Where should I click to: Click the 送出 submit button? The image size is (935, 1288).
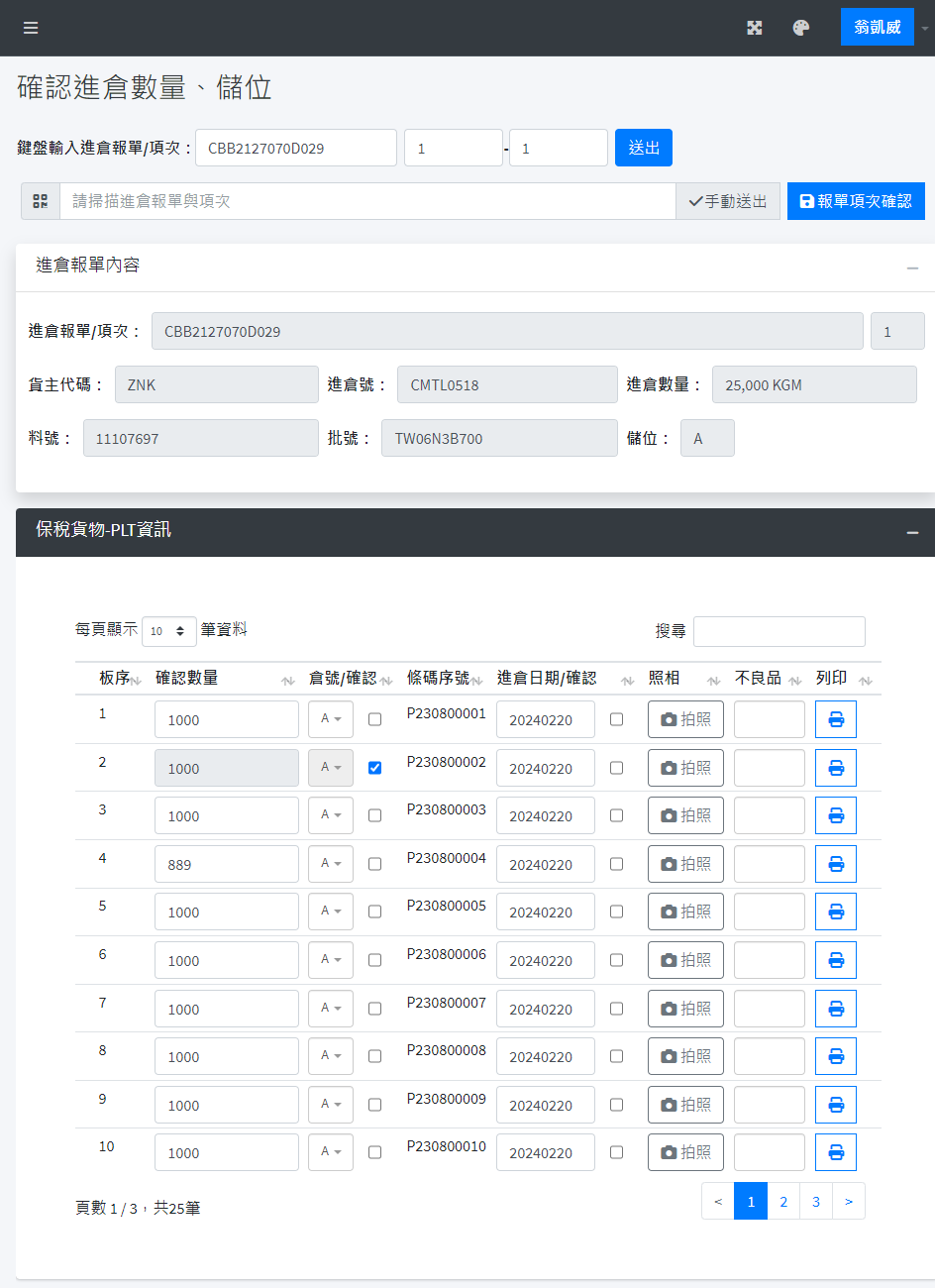pos(644,148)
